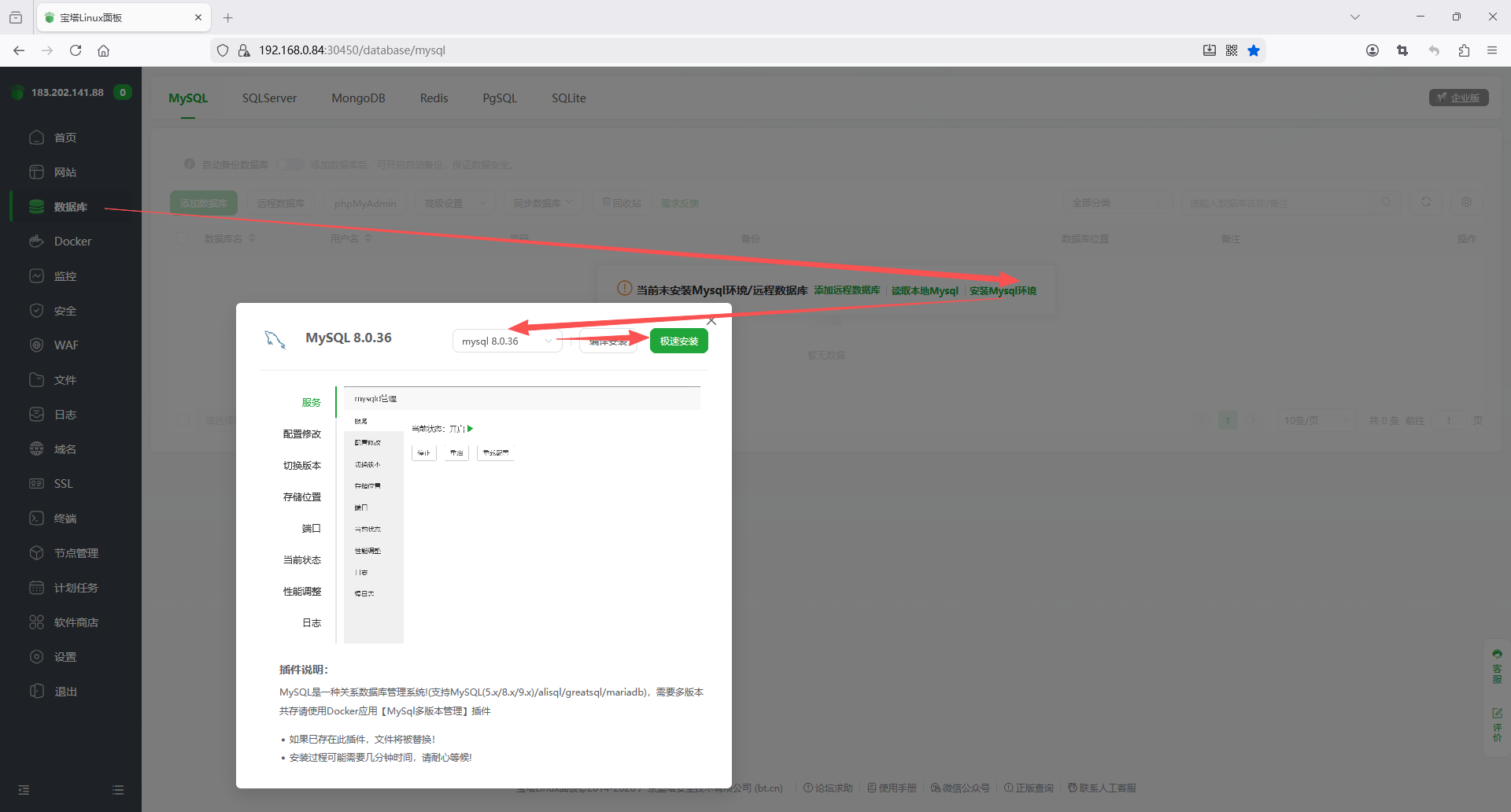This screenshot has width=1511, height=812.
Task: Switch to the MongoDB tab
Action: [358, 98]
